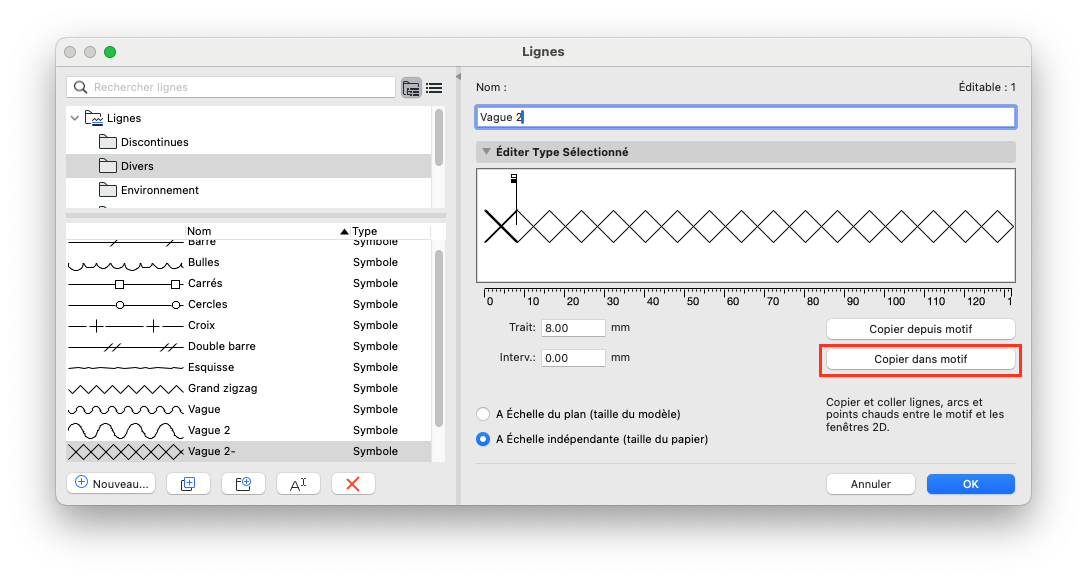Image resolution: width=1087 pixels, height=579 pixels.
Task: Click the folder tree vertical scrollbar
Action: (438, 137)
